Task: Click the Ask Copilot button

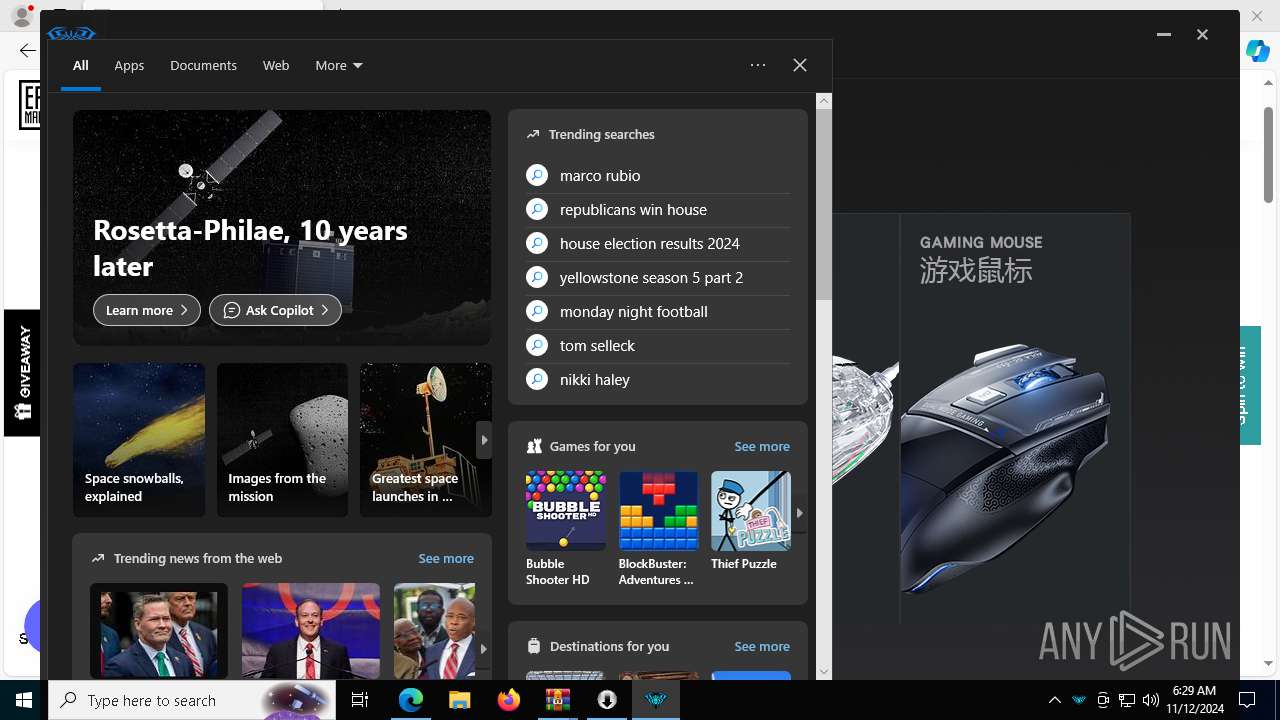Action: [x=275, y=310]
